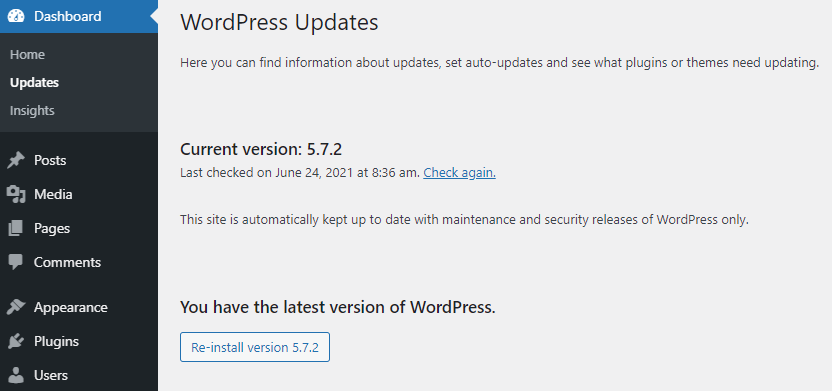Open the Posts menu label

(x=50, y=160)
